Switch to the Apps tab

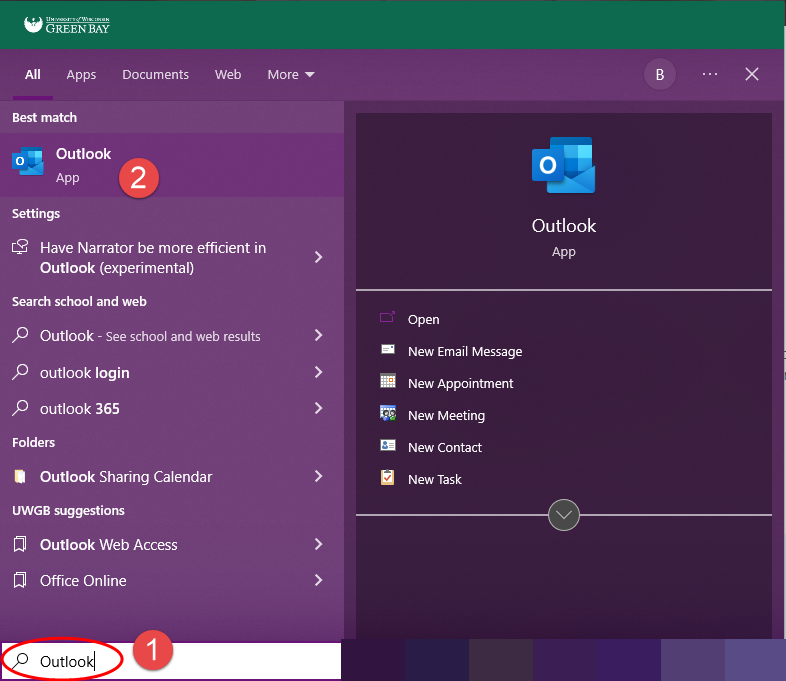(x=81, y=75)
